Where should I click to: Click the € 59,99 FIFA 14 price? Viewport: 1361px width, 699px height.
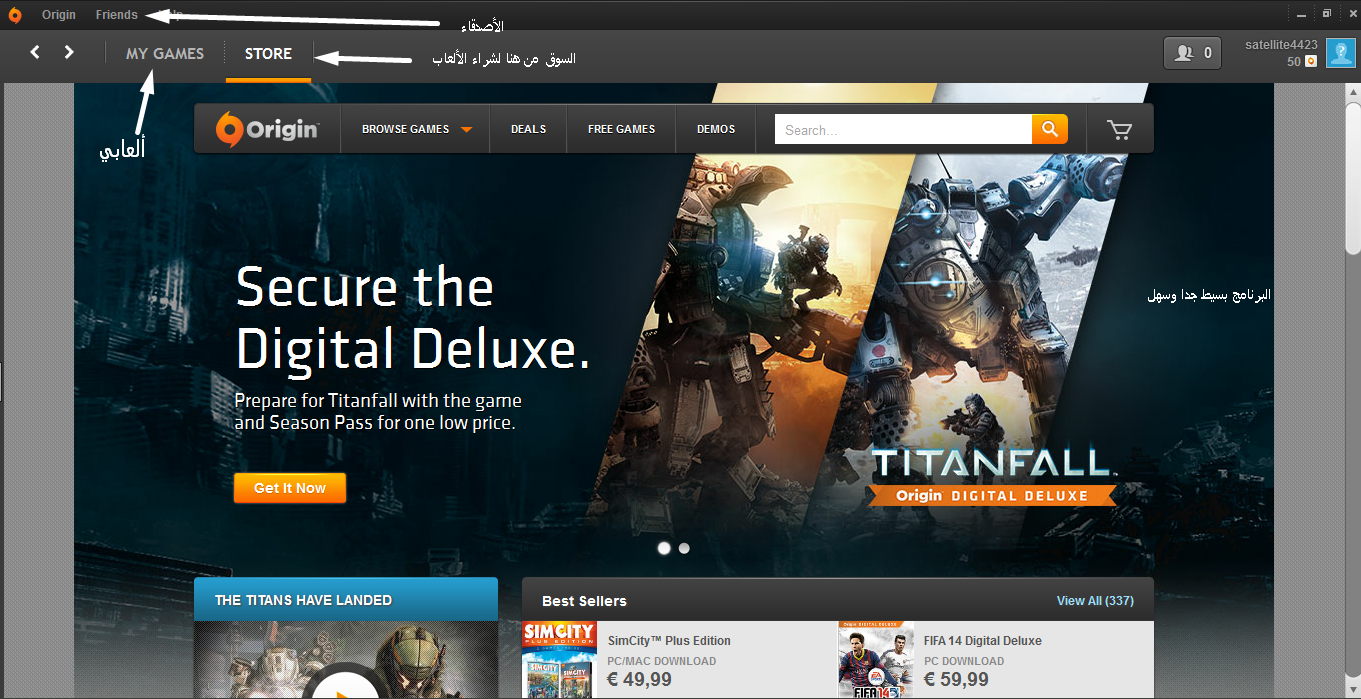[956, 680]
